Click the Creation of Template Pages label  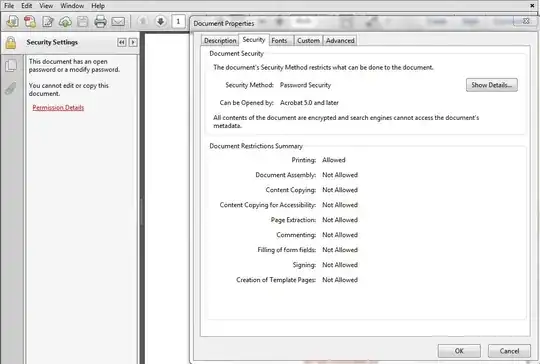[x=276, y=280]
